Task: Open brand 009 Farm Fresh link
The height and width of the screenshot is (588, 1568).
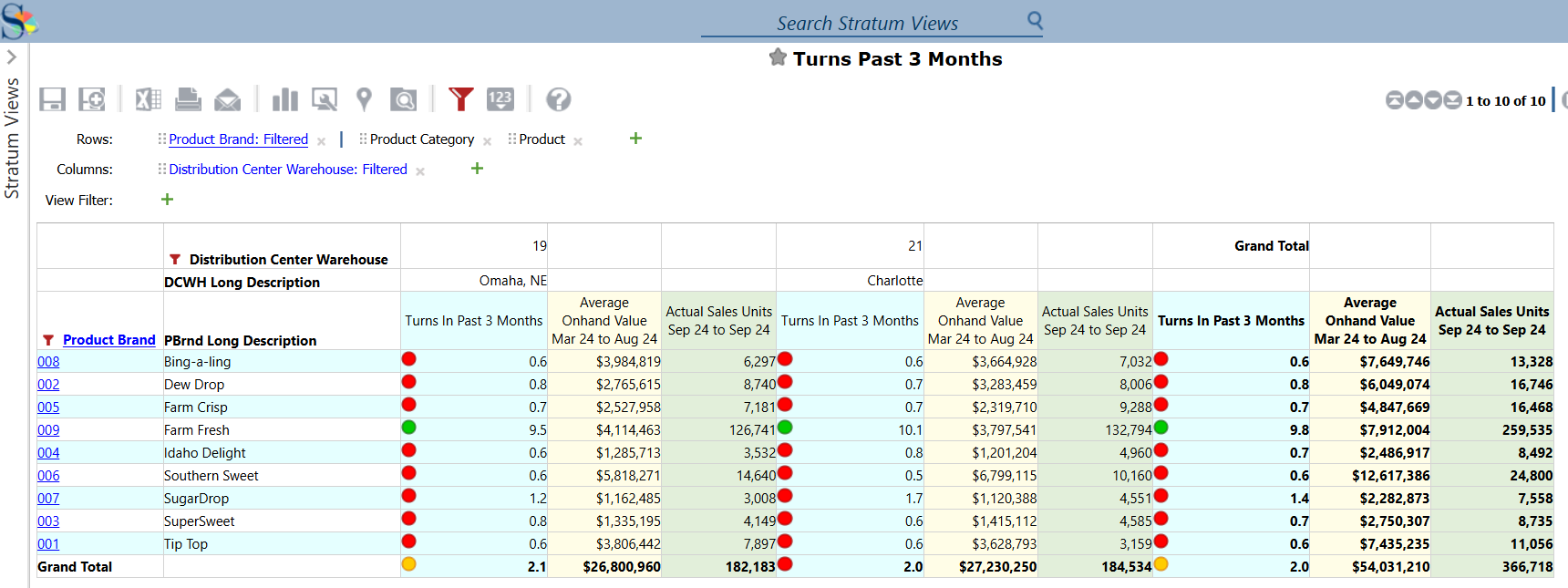Action: pyautogui.click(x=48, y=430)
